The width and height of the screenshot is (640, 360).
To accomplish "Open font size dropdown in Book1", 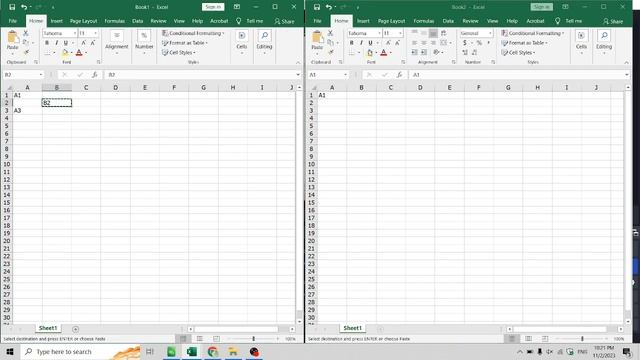I will (96, 33).
